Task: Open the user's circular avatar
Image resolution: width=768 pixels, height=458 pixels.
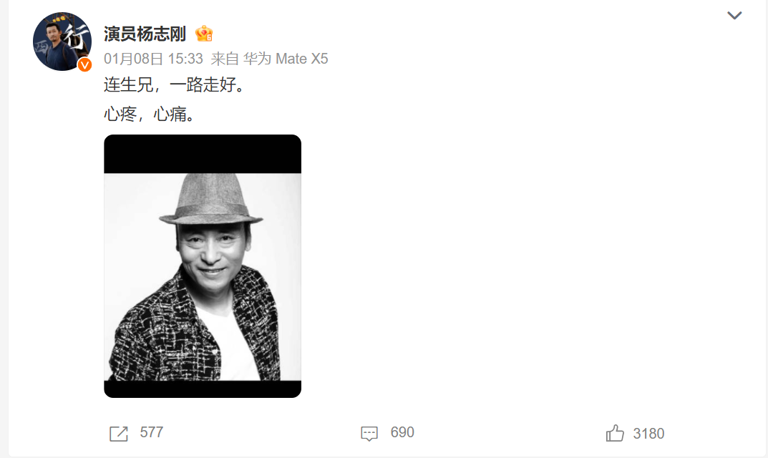Action: (62, 42)
